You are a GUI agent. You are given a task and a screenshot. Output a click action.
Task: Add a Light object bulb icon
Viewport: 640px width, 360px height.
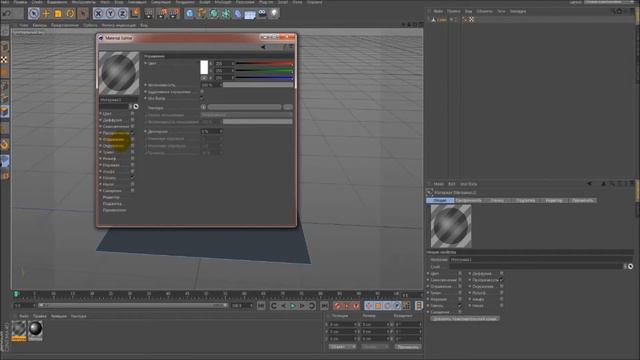(274, 13)
